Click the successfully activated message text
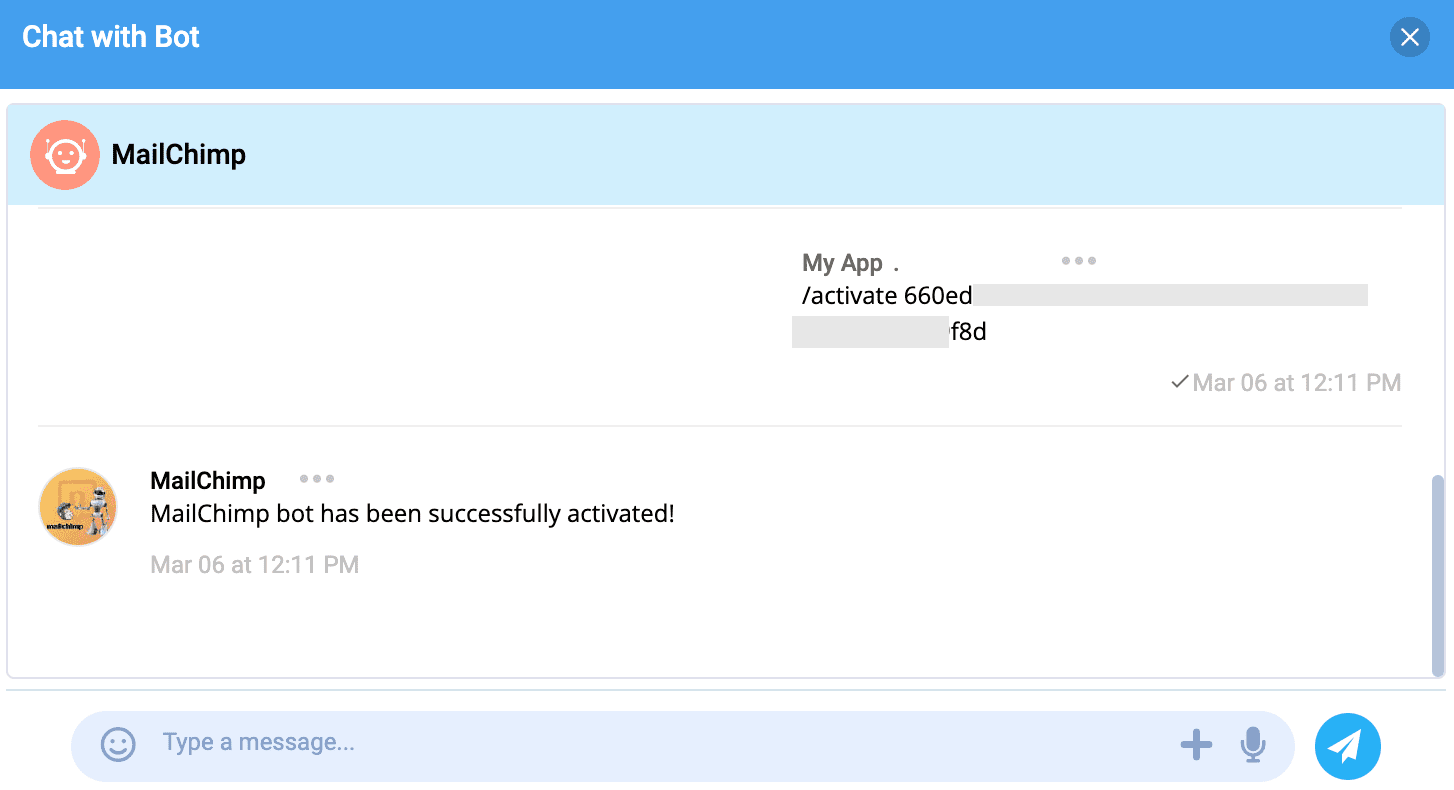Viewport: 1454px width, 790px height. [412, 514]
